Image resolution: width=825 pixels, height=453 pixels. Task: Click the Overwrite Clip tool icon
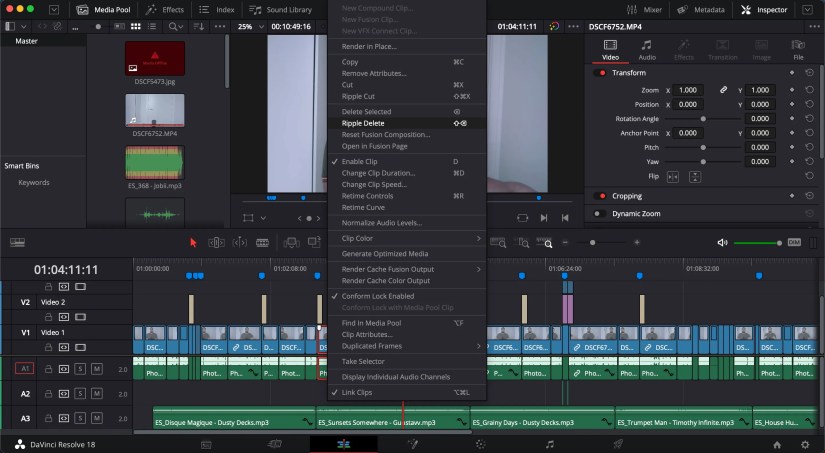coord(314,242)
